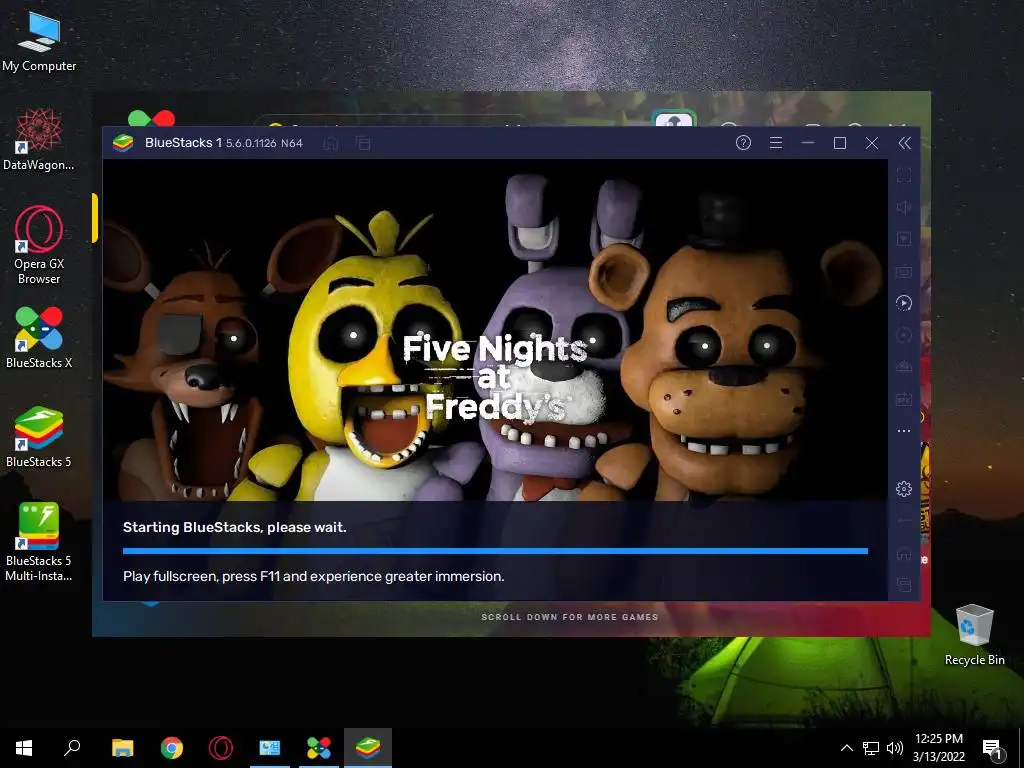This screenshot has height=768, width=1024.
Task: Click the lock cursor icon in sidebar
Action: (904, 239)
